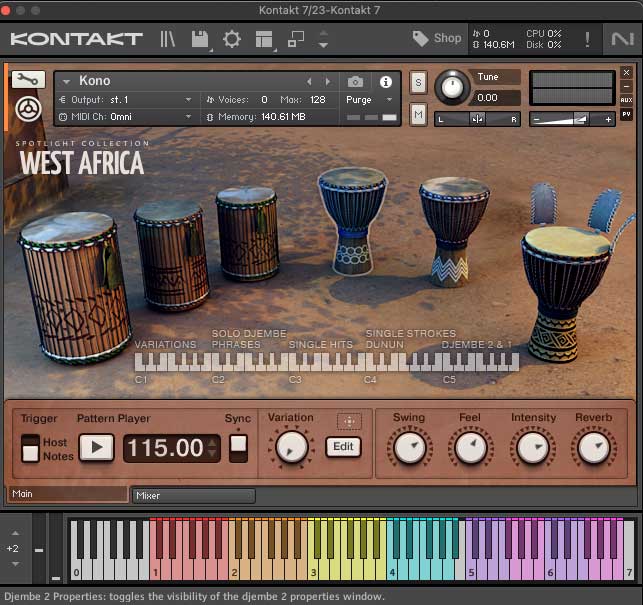
Task: Load previous instrument with left arrow
Action: click(x=309, y=82)
